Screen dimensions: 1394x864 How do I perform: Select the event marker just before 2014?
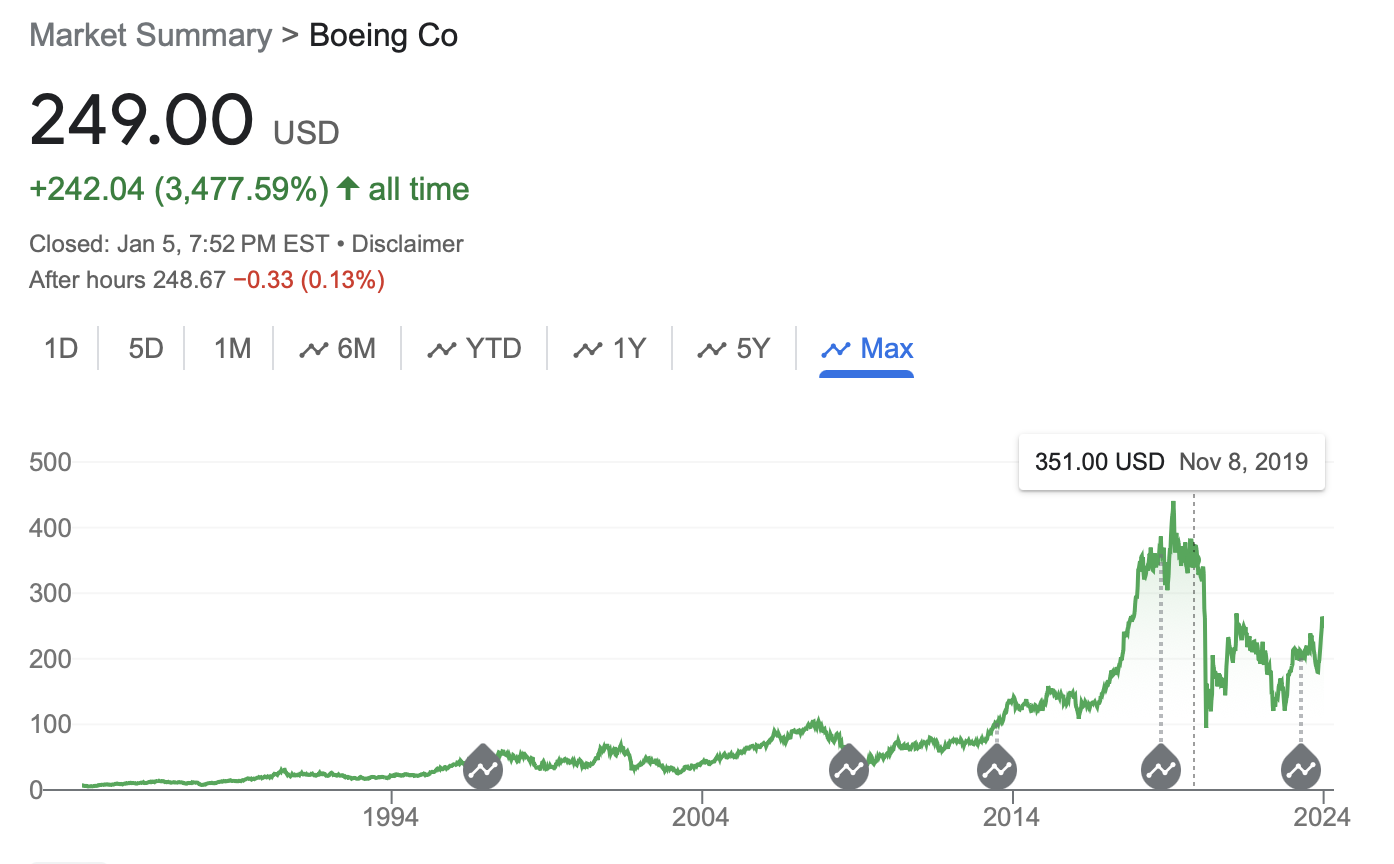tap(996, 769)
